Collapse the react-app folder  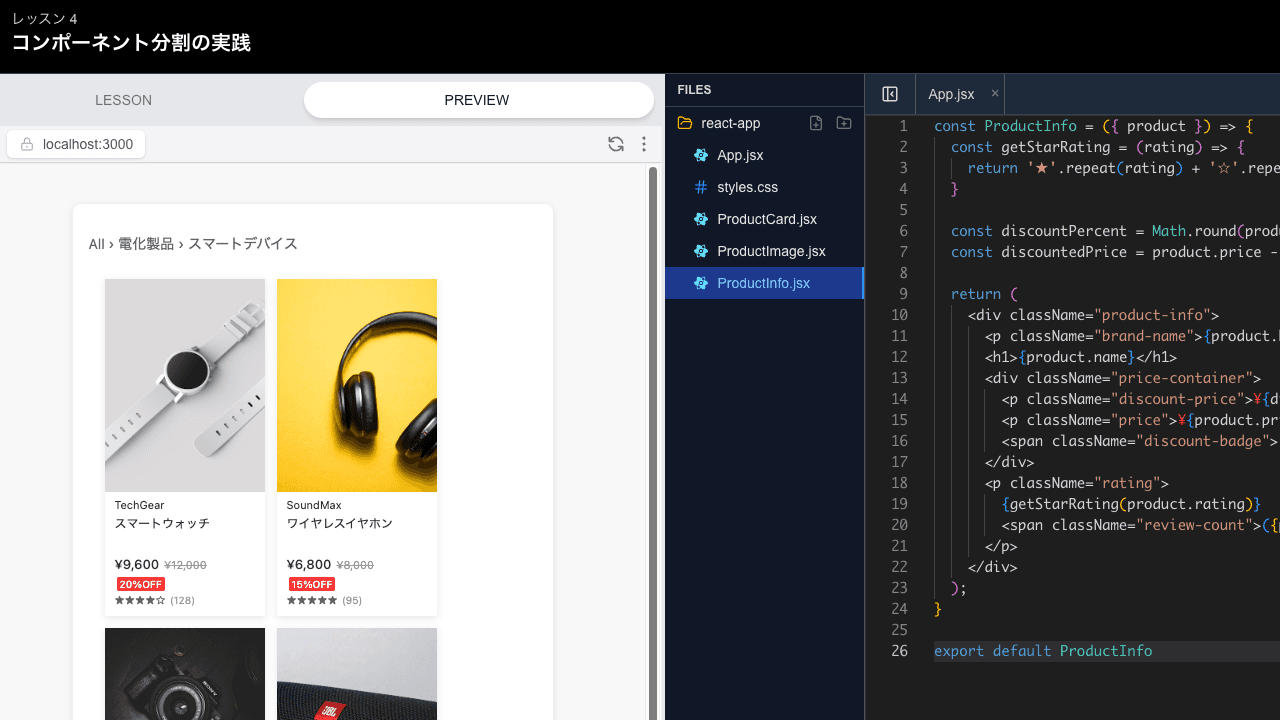point(730,123)
